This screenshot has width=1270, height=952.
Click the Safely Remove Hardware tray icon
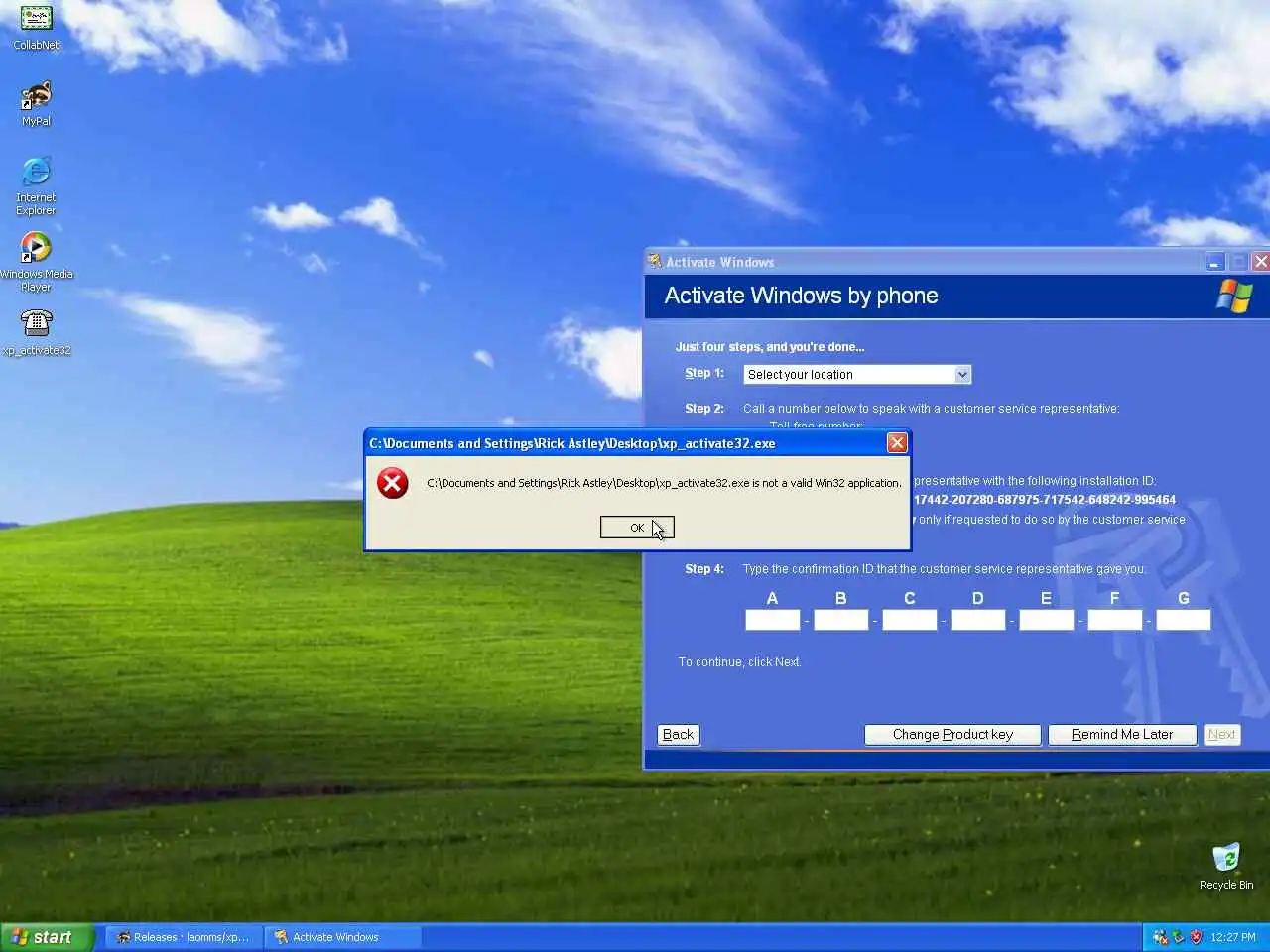(x=1178, y=937)
